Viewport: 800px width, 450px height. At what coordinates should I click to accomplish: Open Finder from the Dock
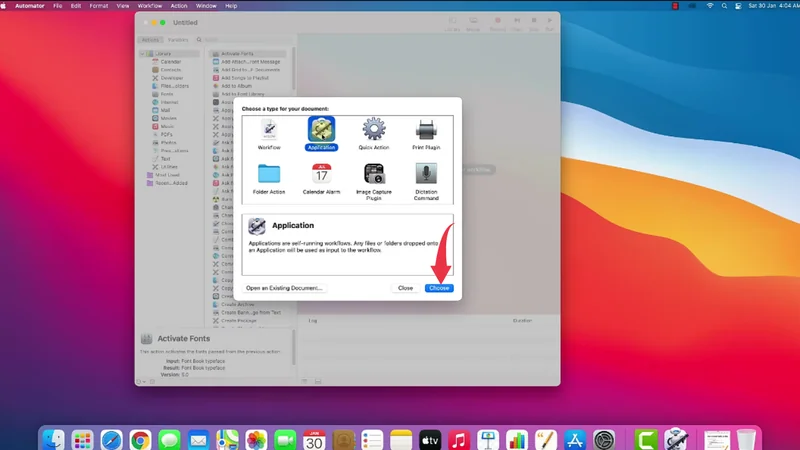pos(52,440)
